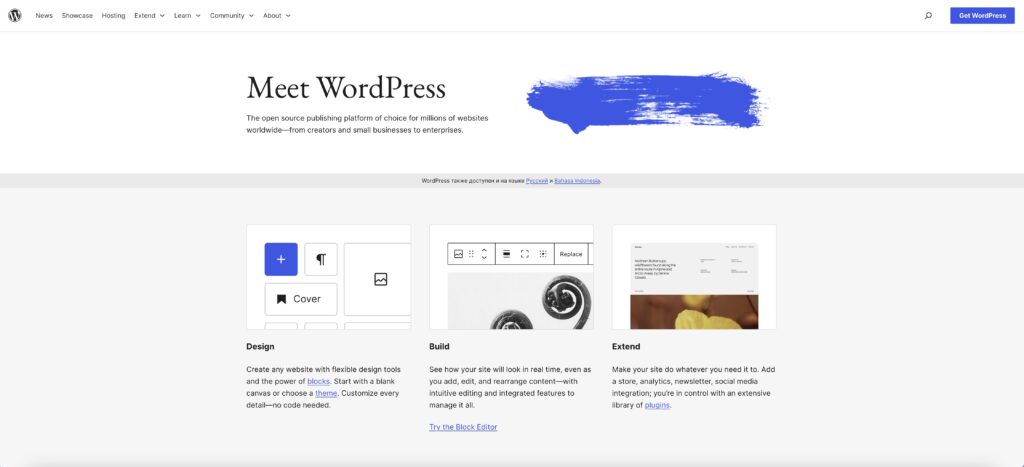Click the content position grid icon
1024x467 pixels.
point(543,254)
